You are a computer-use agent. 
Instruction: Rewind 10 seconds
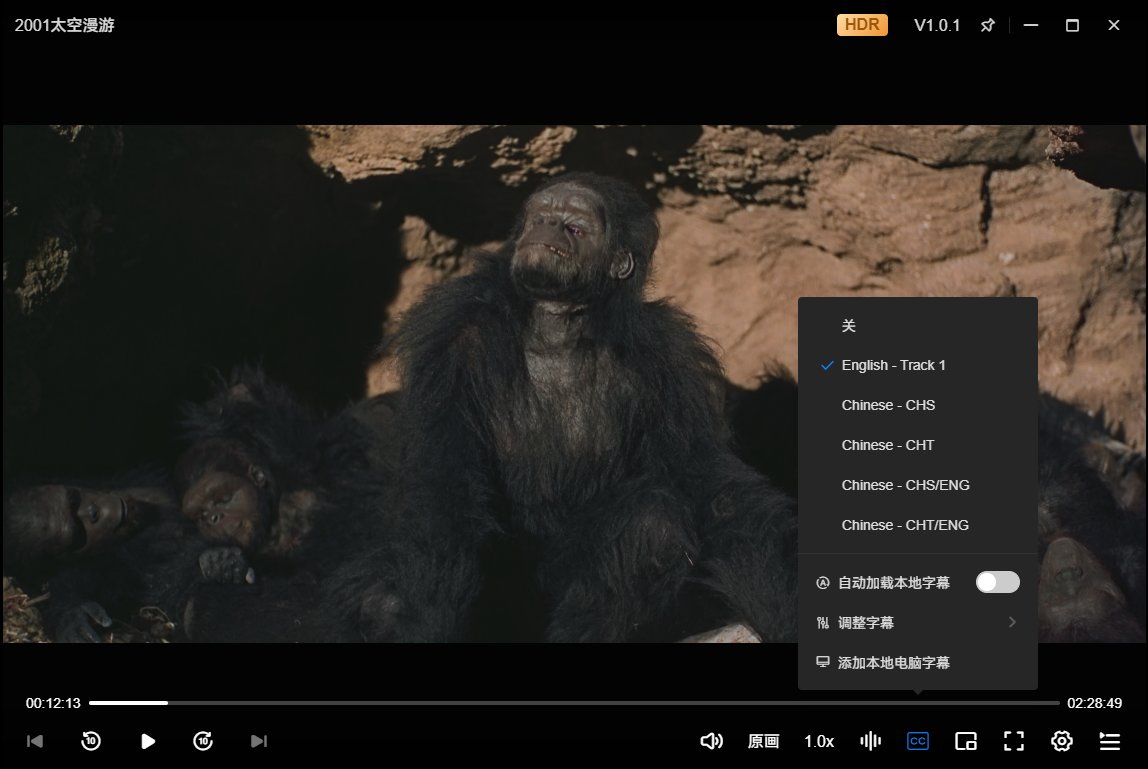point(91,741)
